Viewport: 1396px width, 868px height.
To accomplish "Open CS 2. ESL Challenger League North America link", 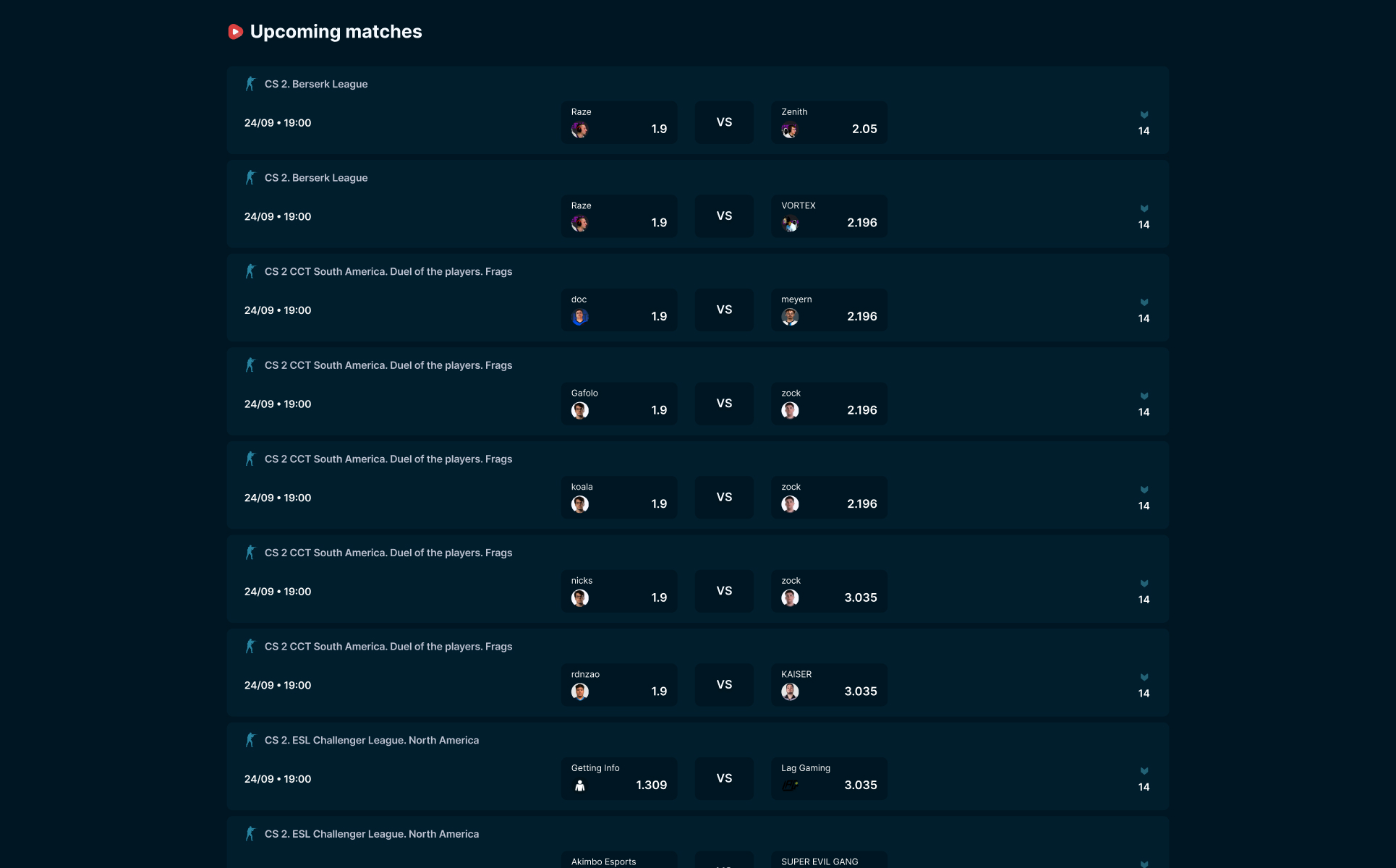I will (371, 740).
